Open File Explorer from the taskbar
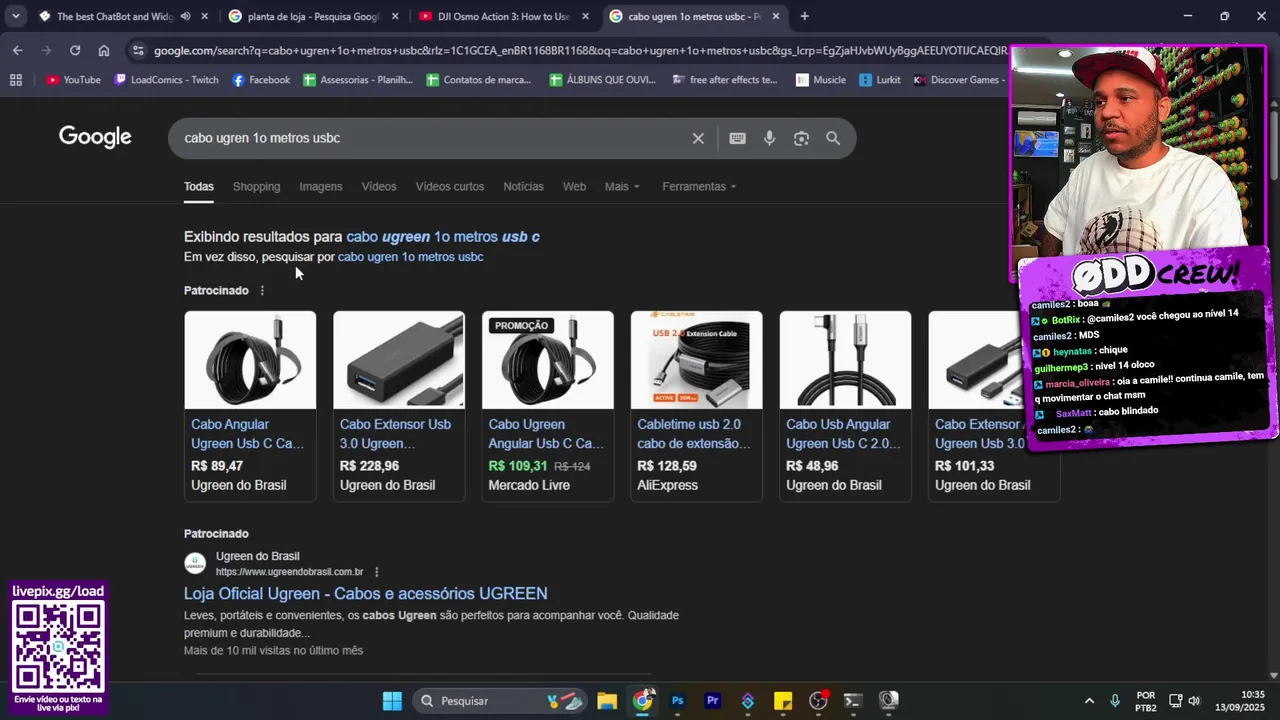This screenshot has width=1280, height=720. [x=607, y=701]
